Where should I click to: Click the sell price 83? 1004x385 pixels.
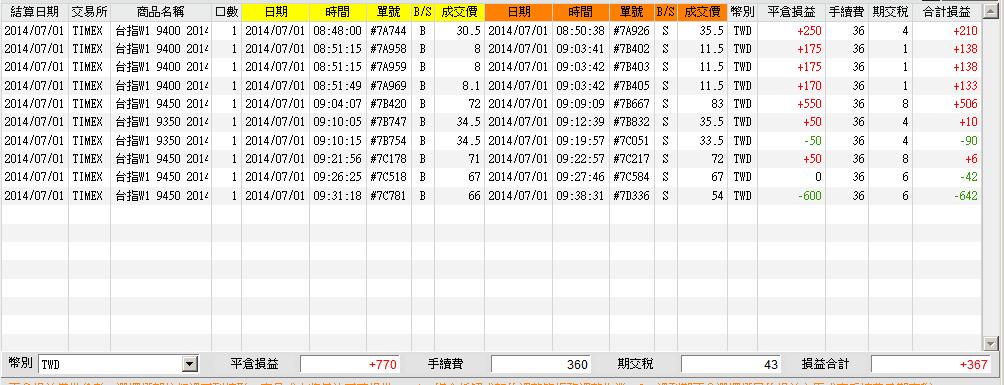tap(717, 103)
